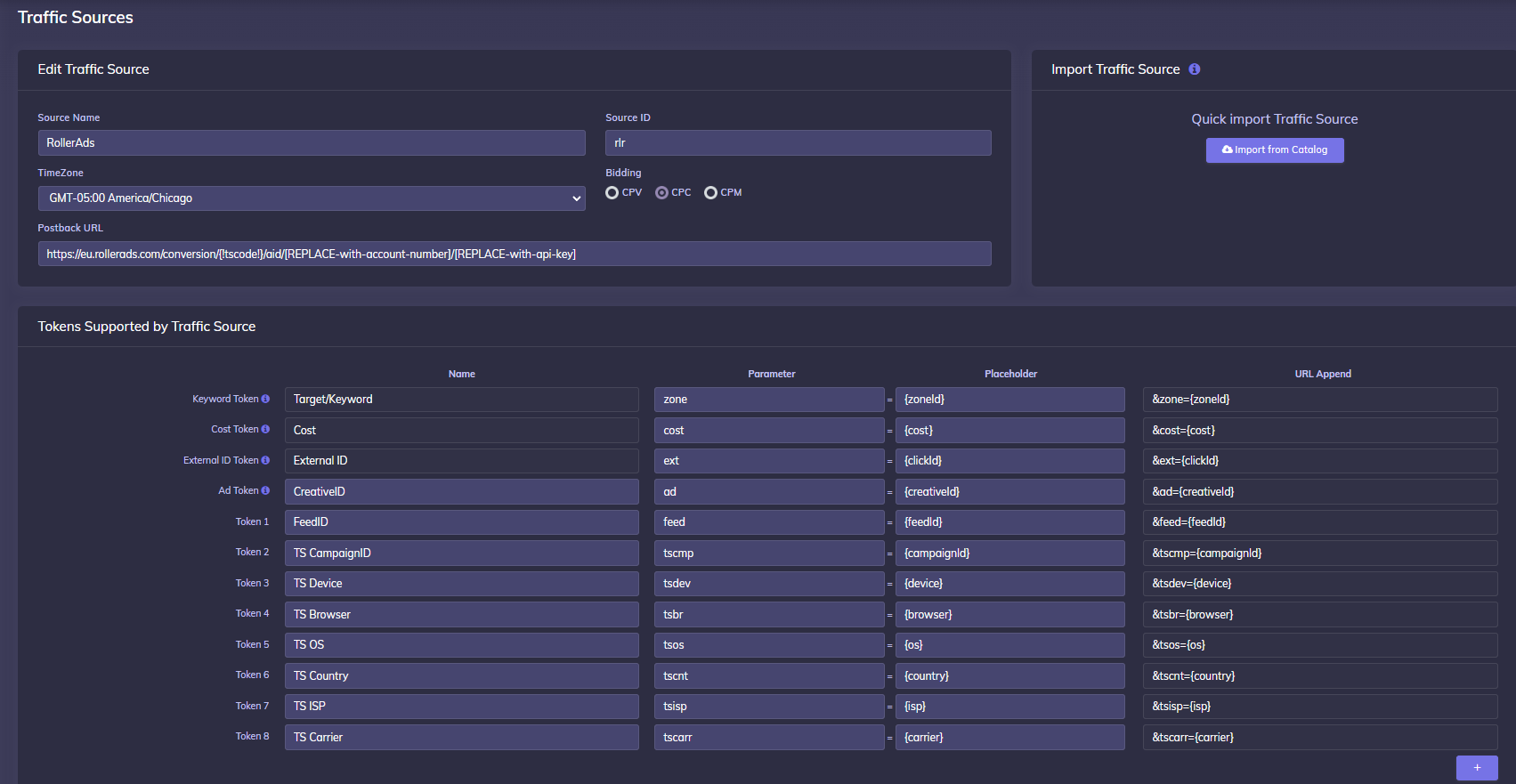
Task: Edit the TS CampaignID name field
Action: pos(462,554)
